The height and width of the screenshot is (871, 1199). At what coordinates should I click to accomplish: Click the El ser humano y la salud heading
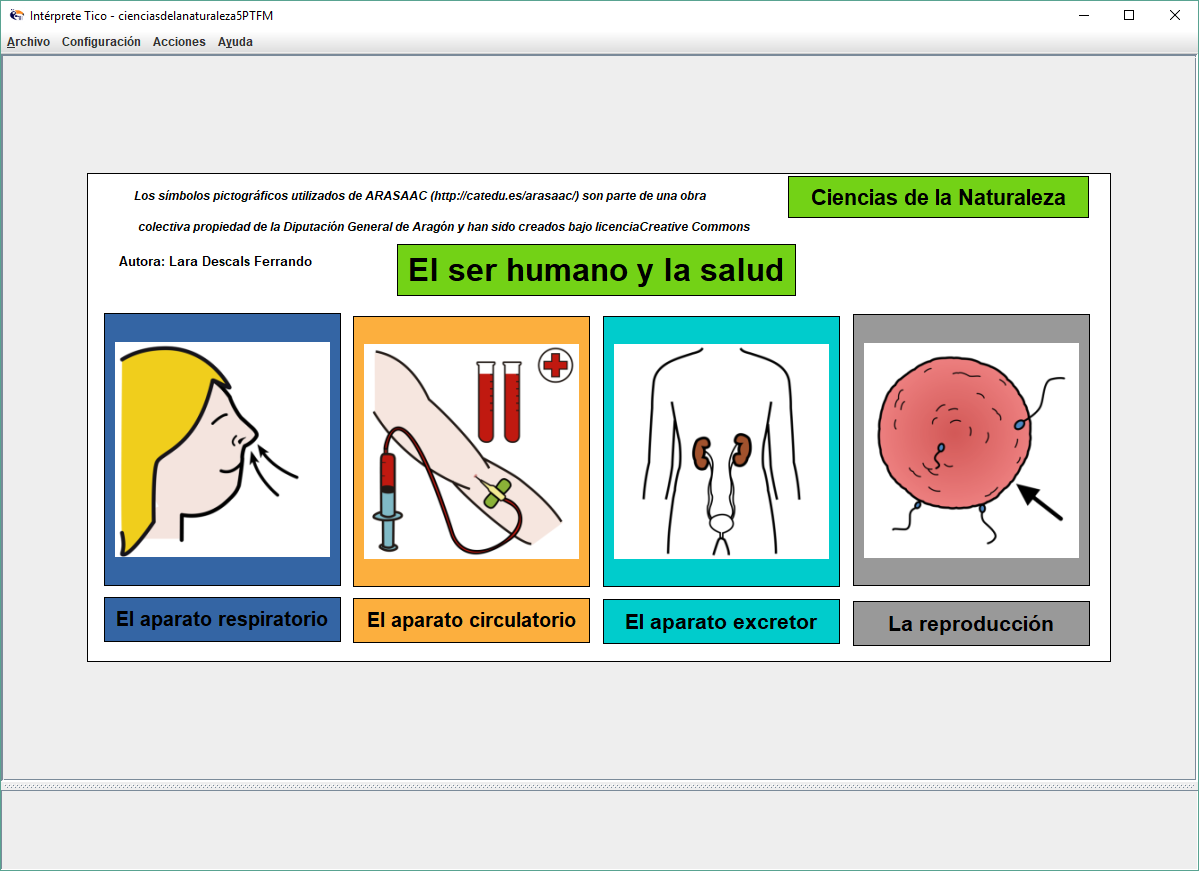click(596, 270)
